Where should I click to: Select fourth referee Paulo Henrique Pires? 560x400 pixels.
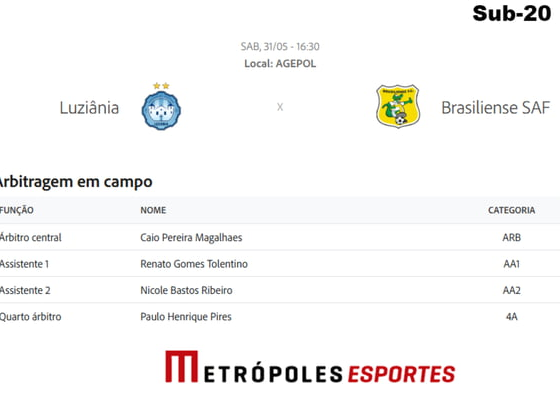(186, 317)
